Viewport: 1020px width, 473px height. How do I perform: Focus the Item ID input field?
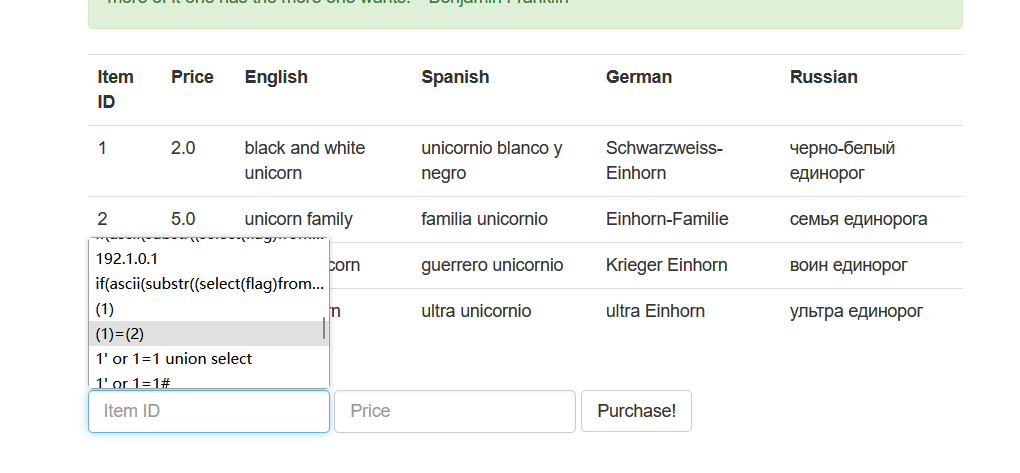pyautogui.click(x=209, y=411)
